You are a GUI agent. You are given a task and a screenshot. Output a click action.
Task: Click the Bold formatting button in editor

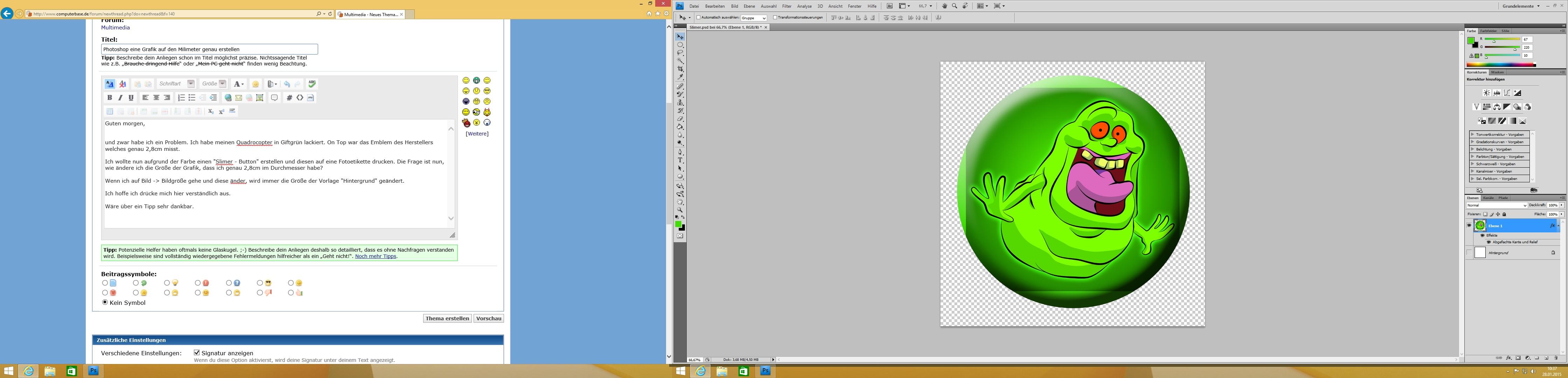tap(110, 97)
